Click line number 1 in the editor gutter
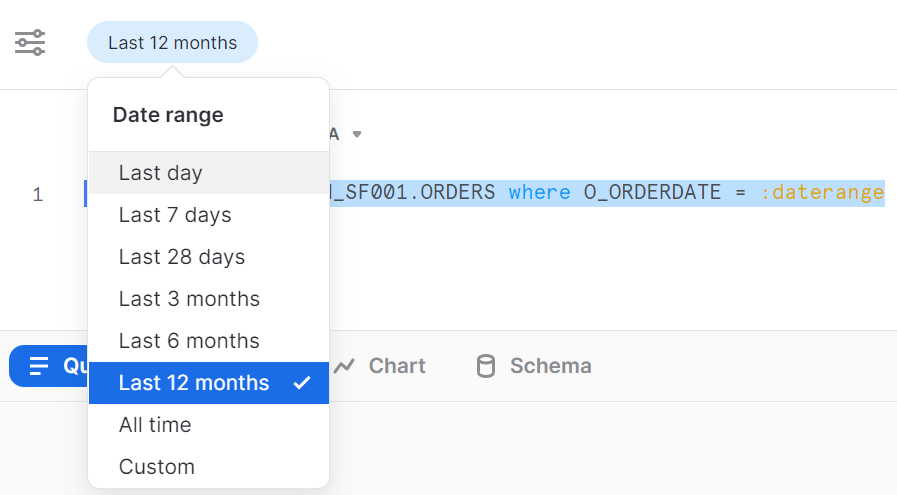Screen dimensions: 897x495 tap(38, 194)
